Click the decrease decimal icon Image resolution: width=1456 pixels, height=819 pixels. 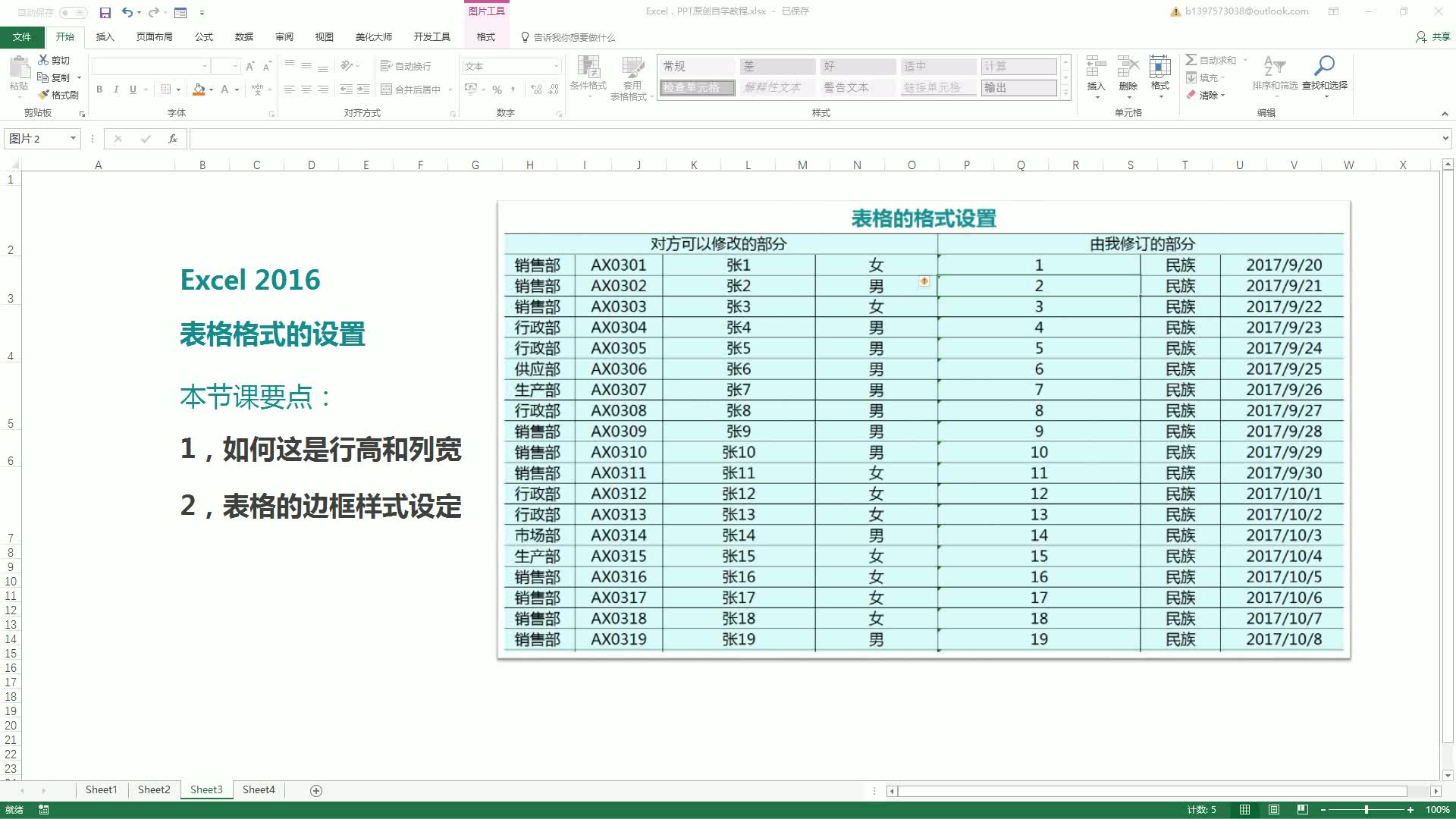pyautogui.click(x=554, y=89)
